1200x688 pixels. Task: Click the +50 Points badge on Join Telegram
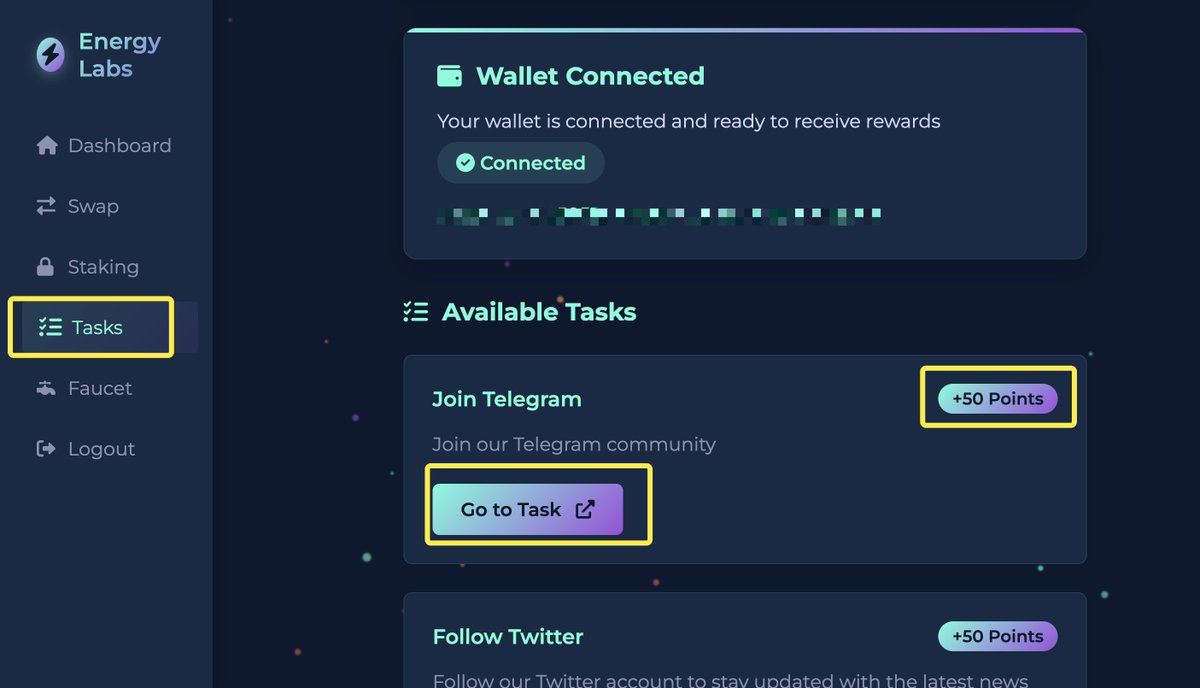[997, 398]
